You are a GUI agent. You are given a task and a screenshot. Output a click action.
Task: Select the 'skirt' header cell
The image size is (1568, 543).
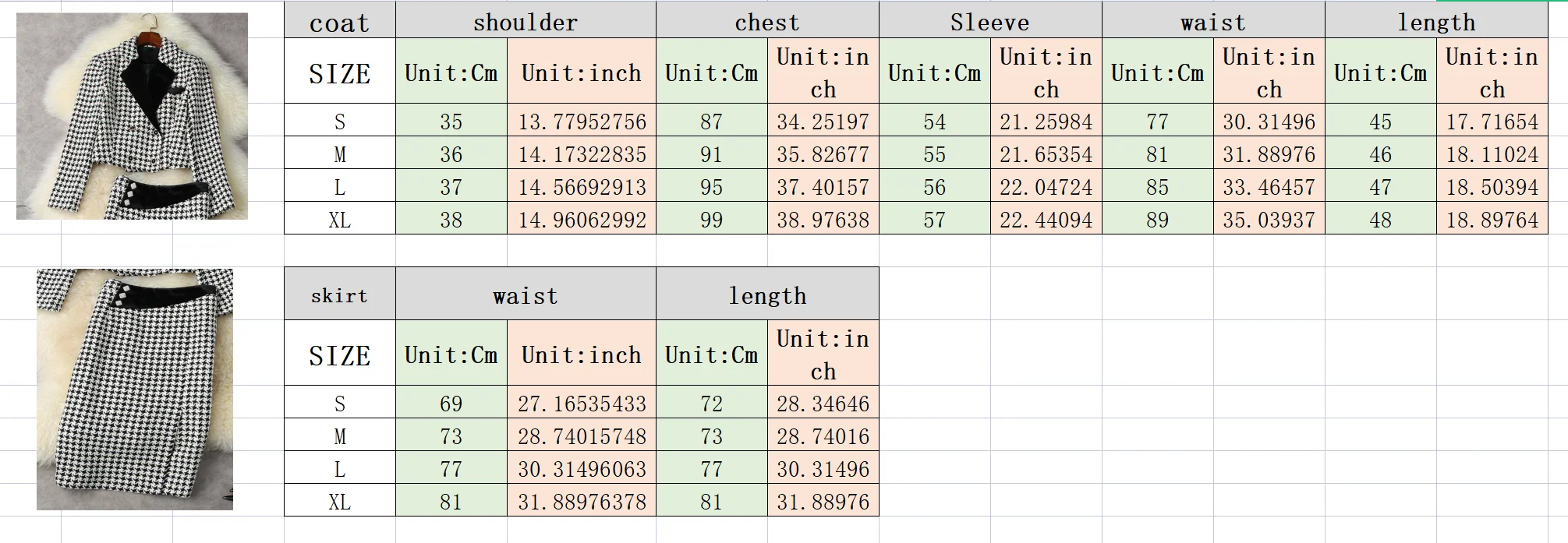[x=339, y=295]
